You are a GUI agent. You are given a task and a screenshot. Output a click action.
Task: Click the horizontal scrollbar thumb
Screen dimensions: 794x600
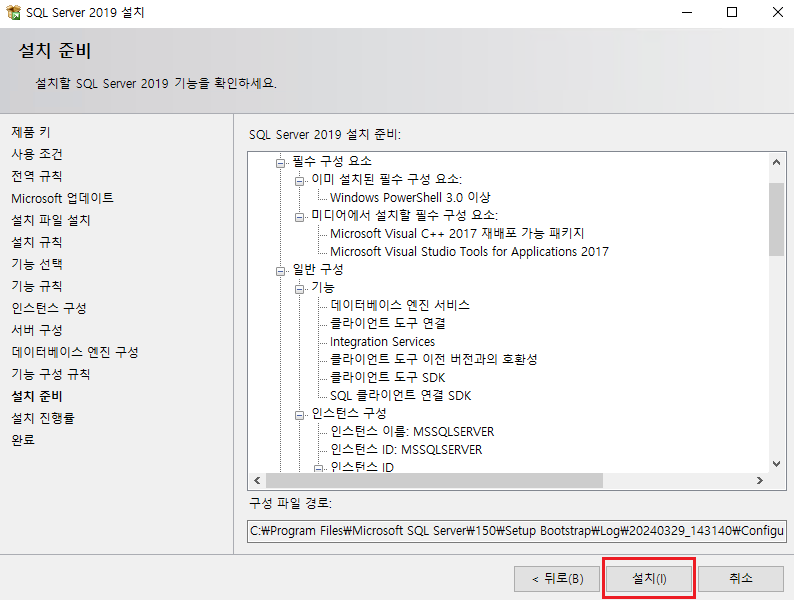[x=434, y=481]
